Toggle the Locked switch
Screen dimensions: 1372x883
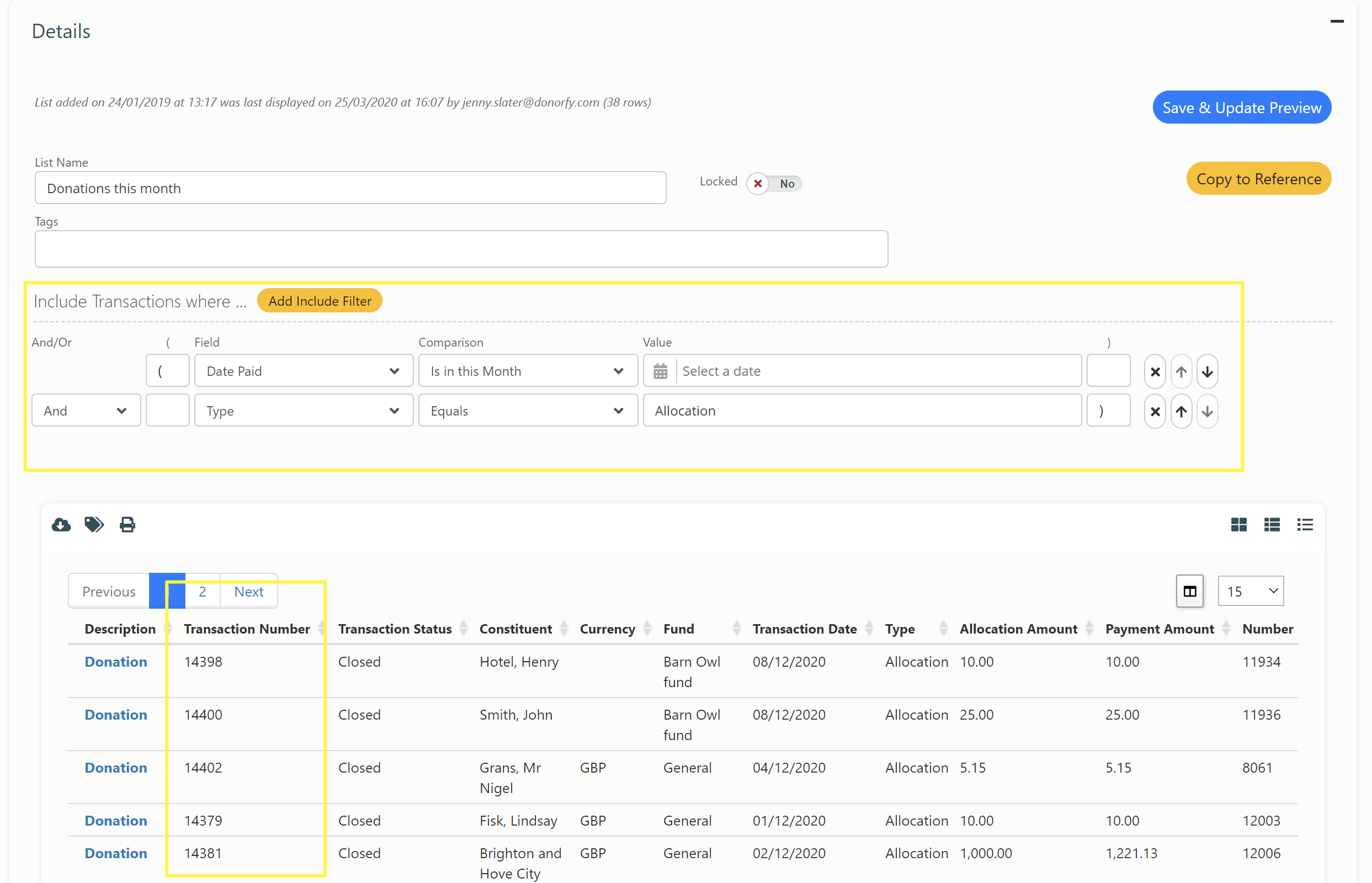point(774,183)
